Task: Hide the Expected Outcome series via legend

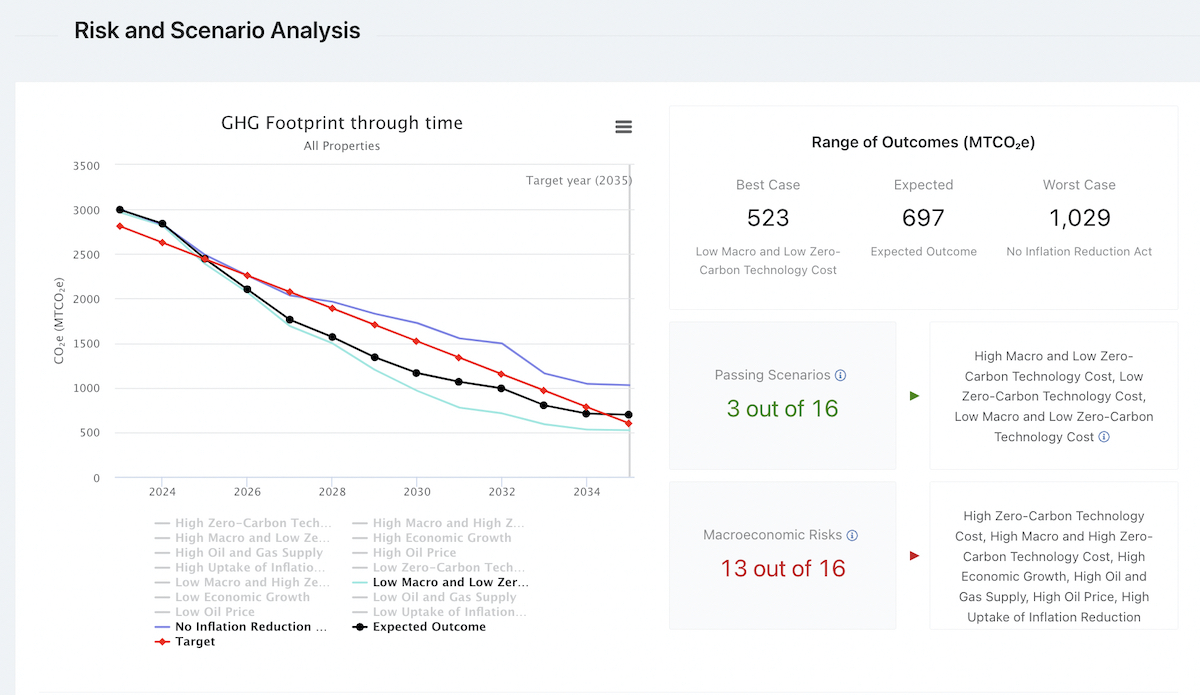Action: coord(428,627)
